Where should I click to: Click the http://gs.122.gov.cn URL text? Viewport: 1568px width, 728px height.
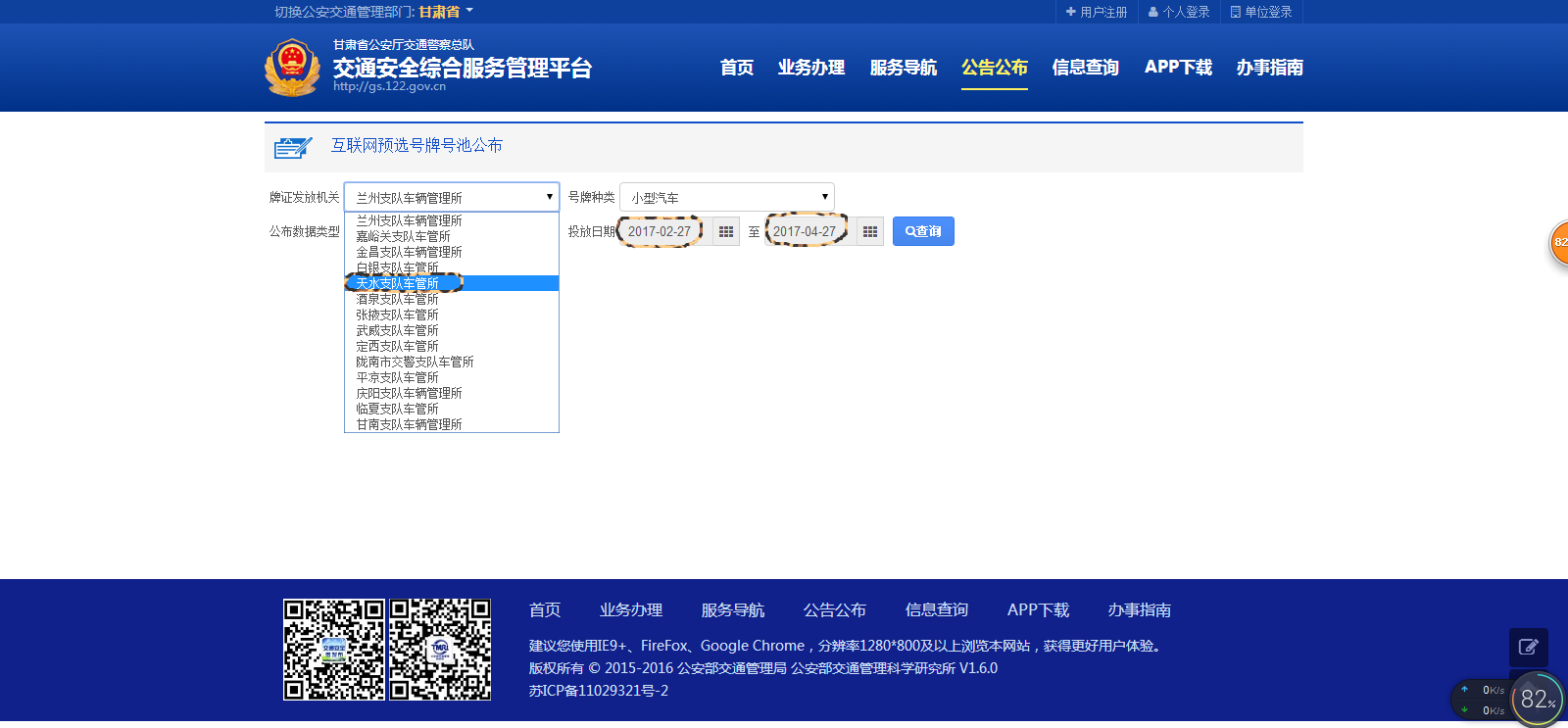pyautogui.click(x=389, y=86)
